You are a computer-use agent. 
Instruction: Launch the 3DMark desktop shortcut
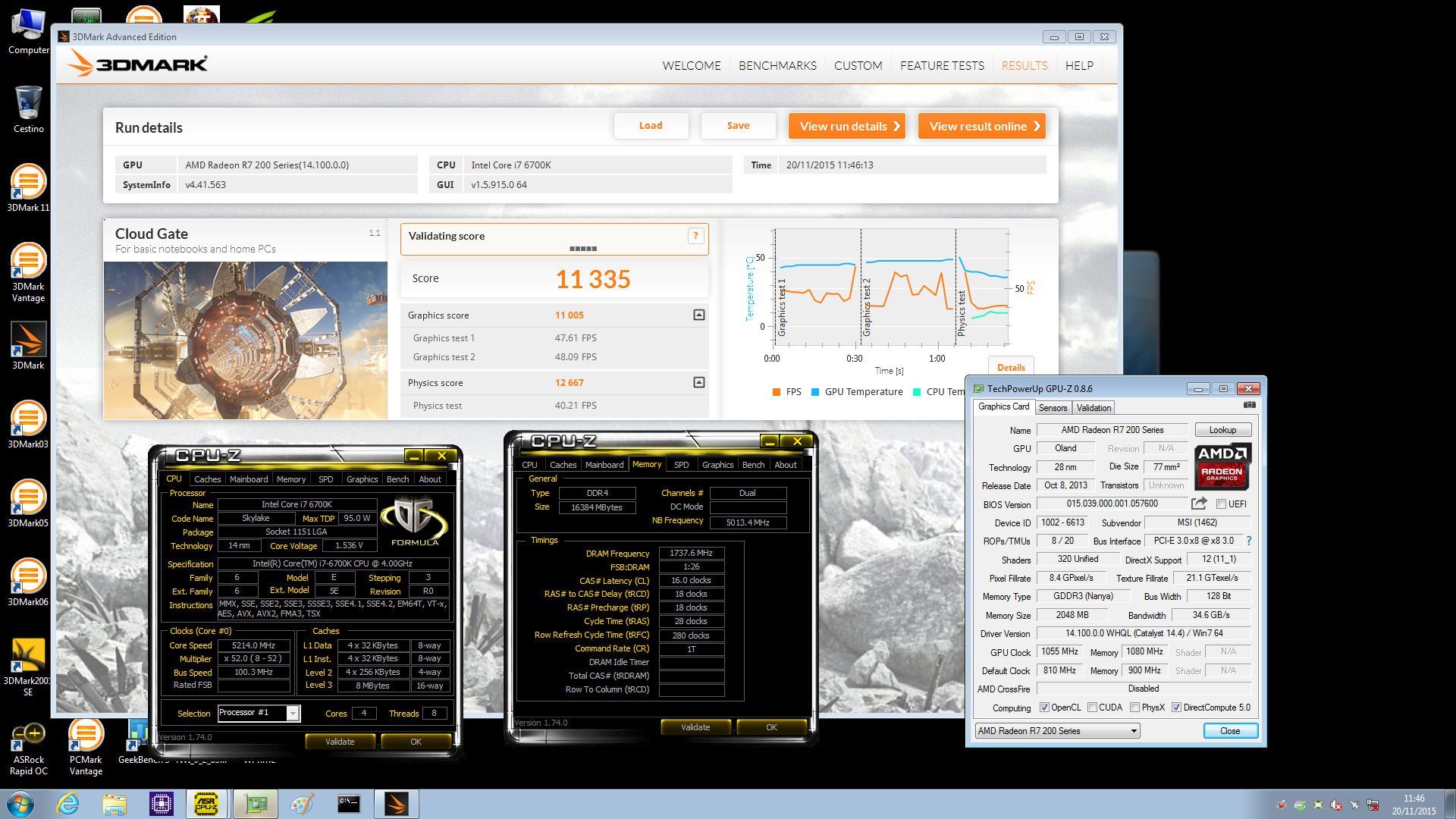pos(28,346)
